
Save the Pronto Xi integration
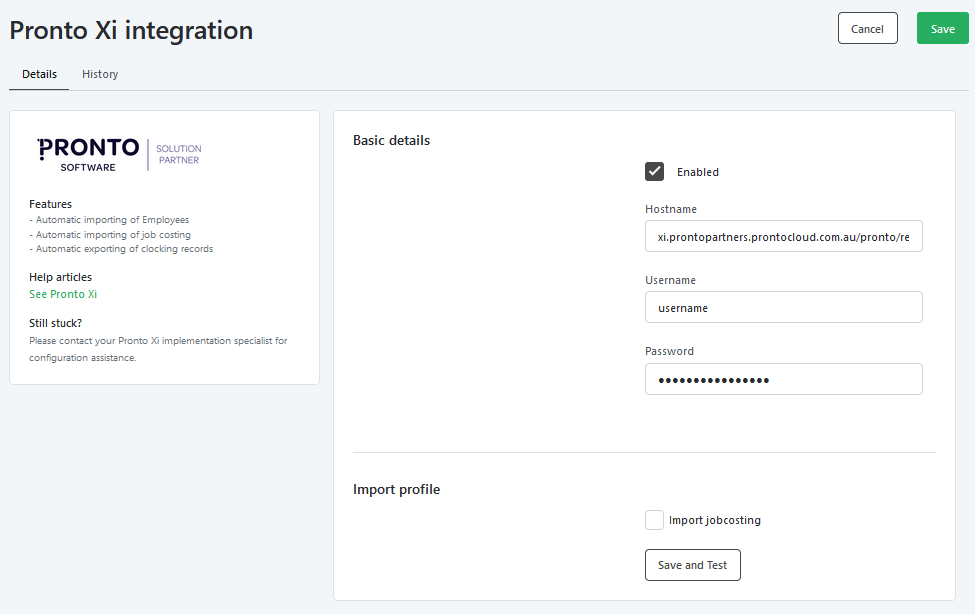[943, 29]
